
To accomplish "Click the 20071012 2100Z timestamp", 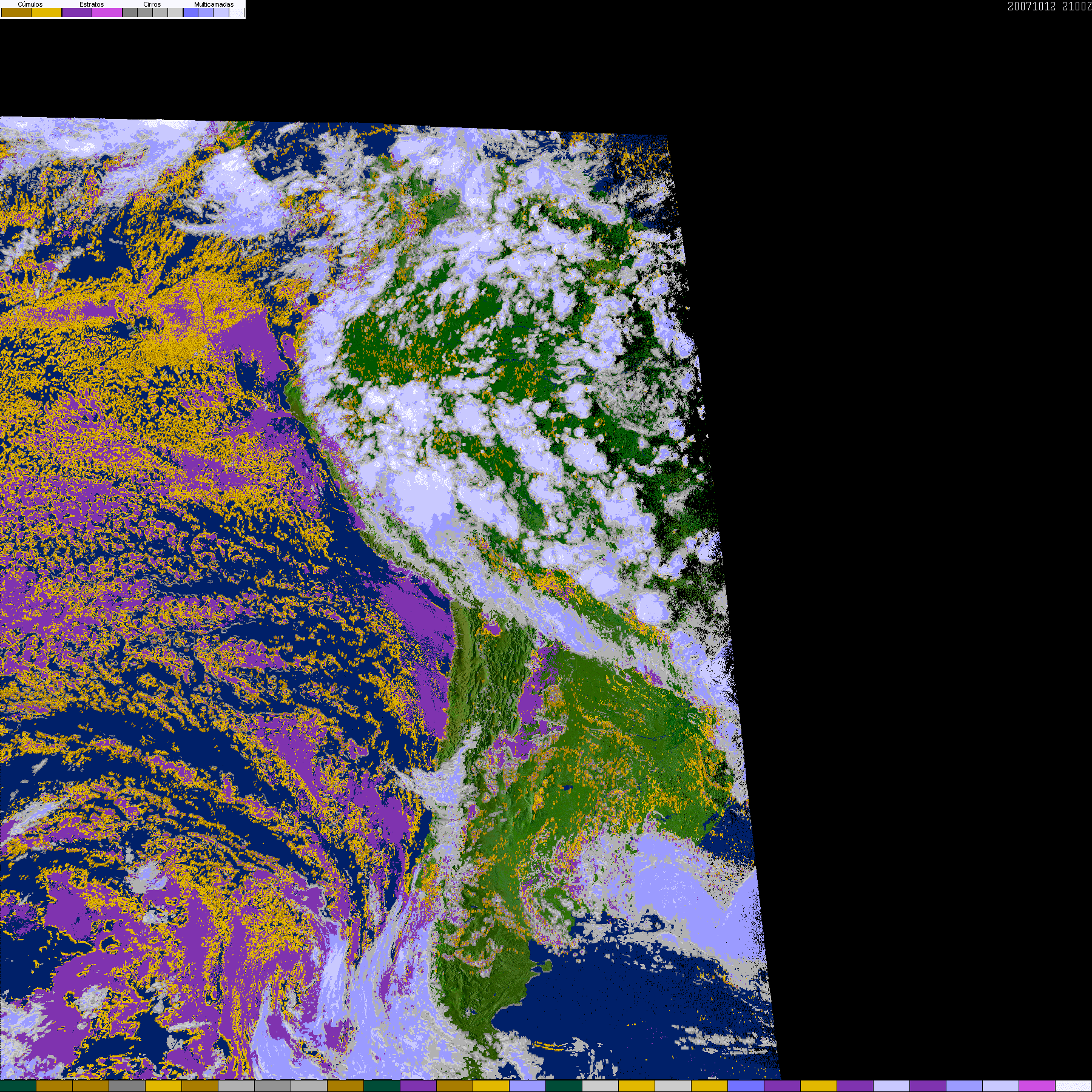I will click(x=1050, y=6).
